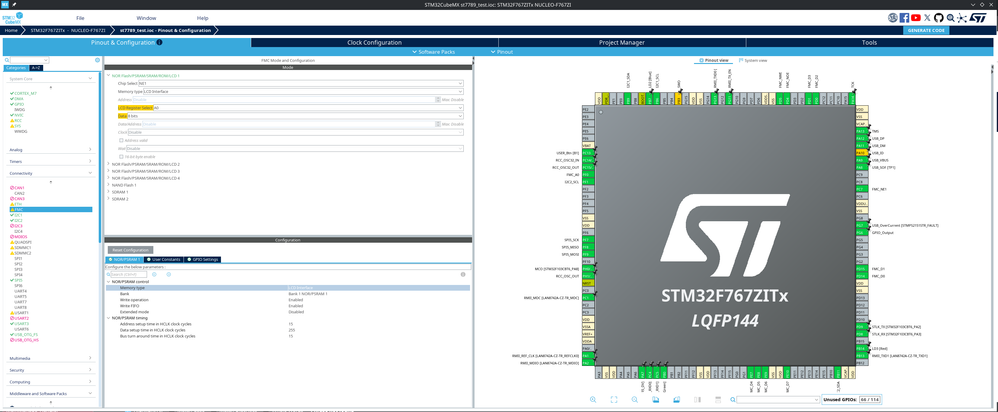Click the settings gear in the categories panel
Viewport: 998px width, 412px height.
click(x=97, y=59)
